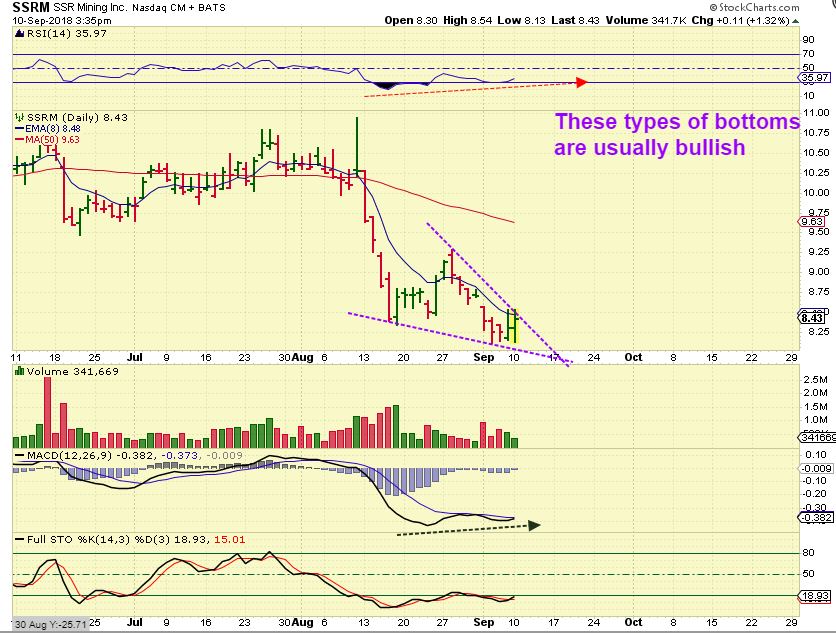The image size is (836, 633).
Task: Click the StockCharts.com copyright logo
Action: [754, 7]
